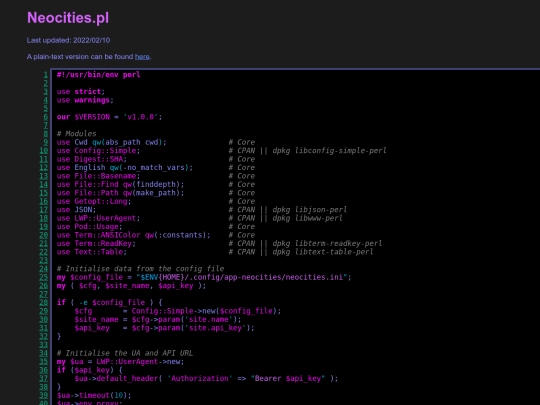Click the 'my $config_file' assignment line
Viewport: 540px width, 405px height.
click(x=204, y=277)
